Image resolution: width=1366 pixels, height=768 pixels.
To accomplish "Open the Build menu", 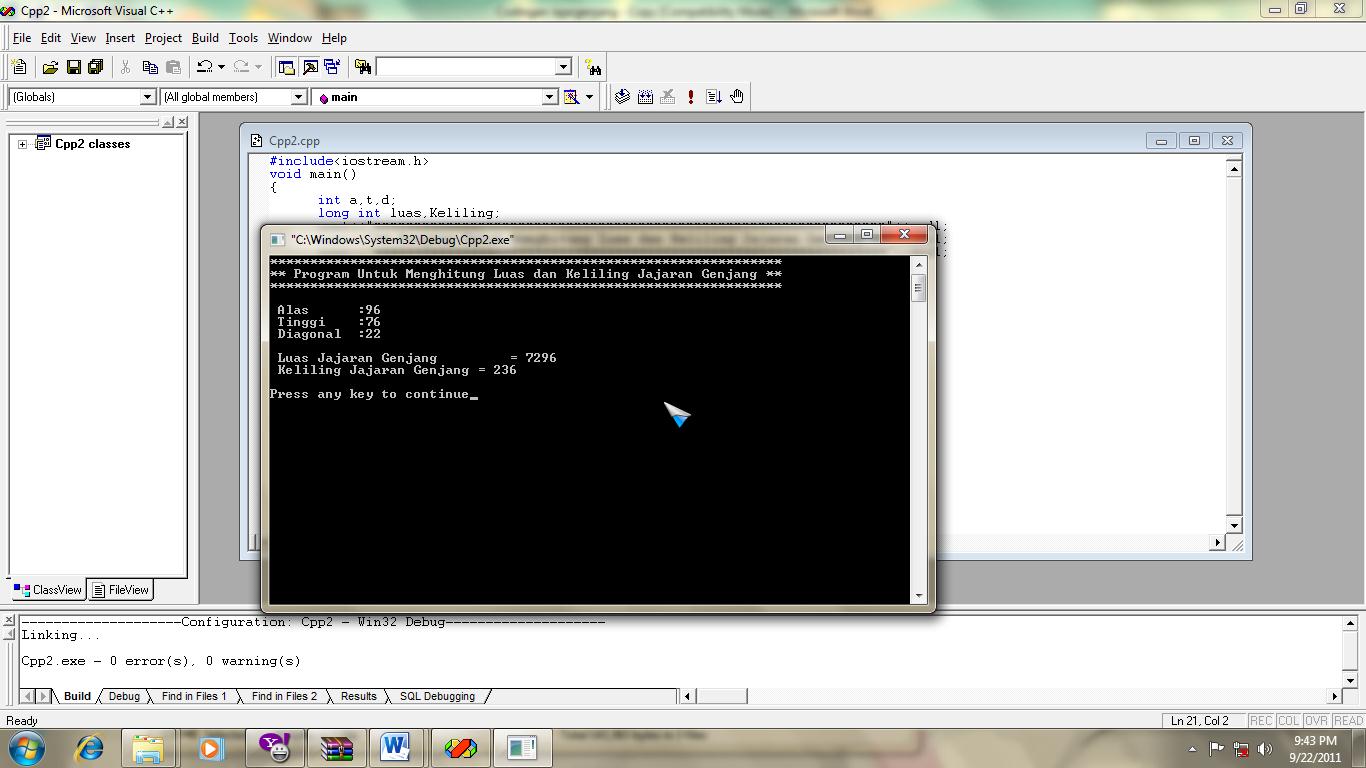I will tap(205, 38).
